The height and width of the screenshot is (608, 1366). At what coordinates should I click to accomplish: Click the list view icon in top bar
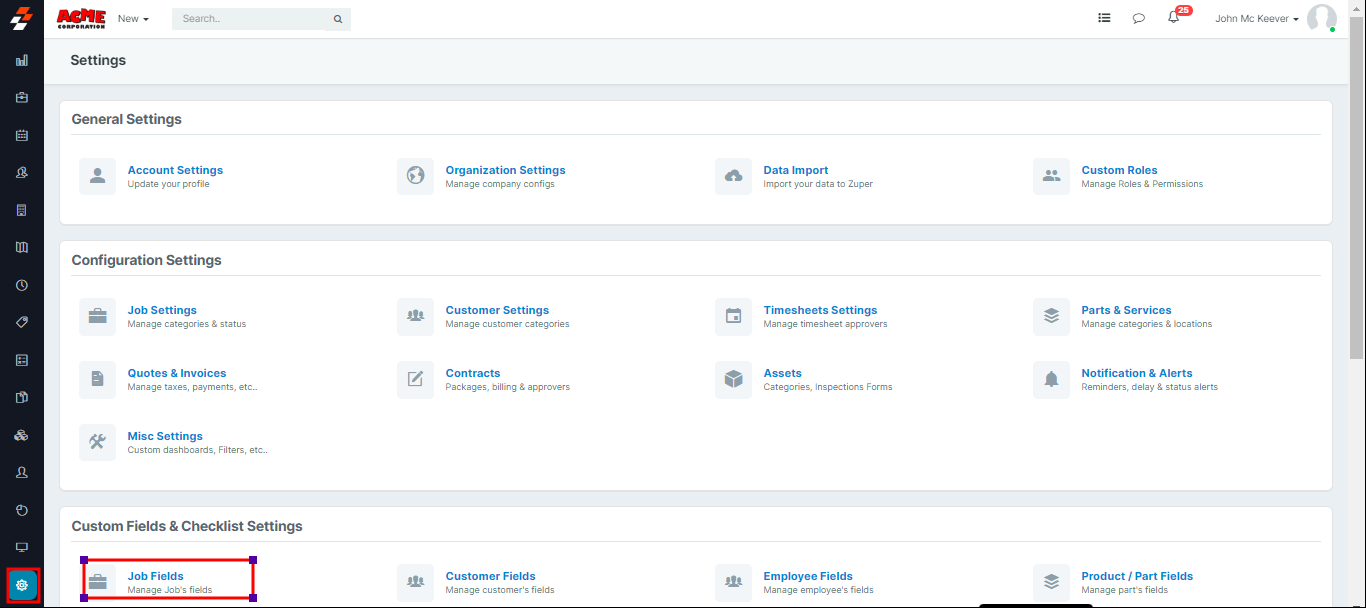(x=1104, y=18)
